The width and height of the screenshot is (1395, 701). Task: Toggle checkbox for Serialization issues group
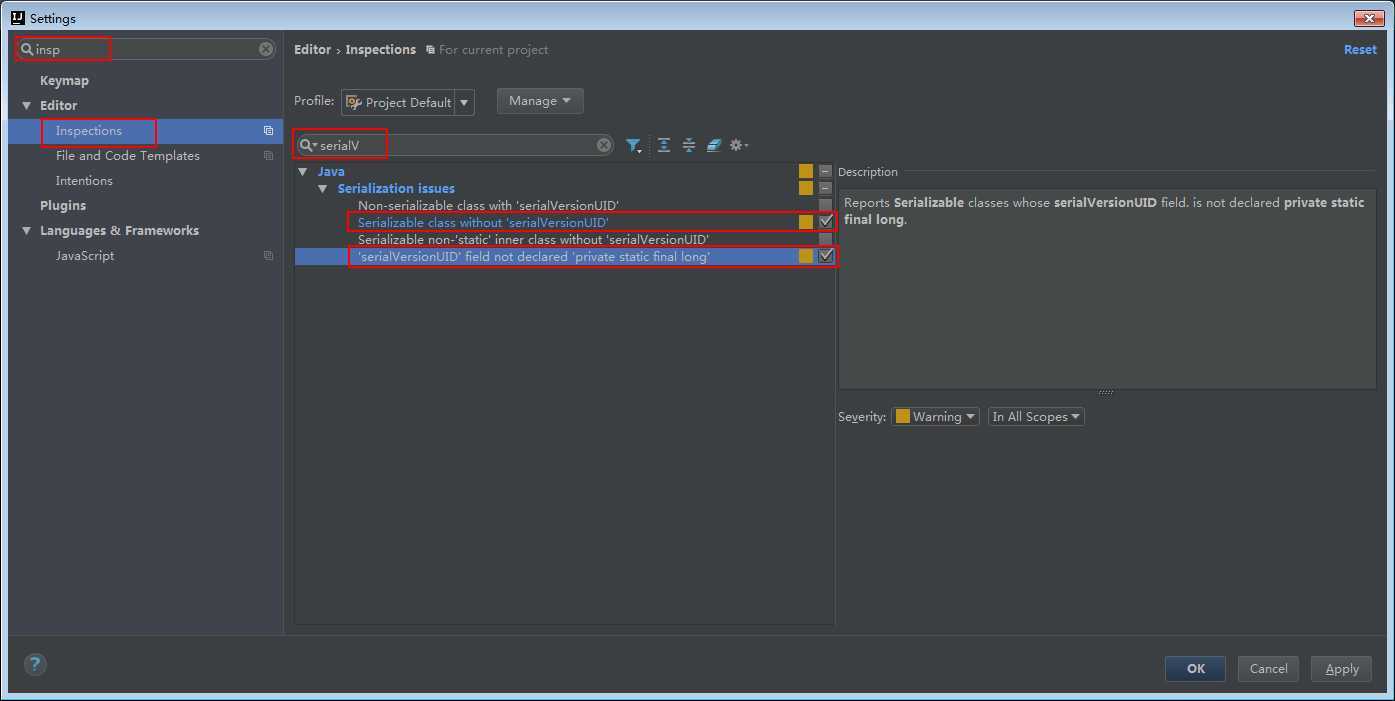[825, 188]
